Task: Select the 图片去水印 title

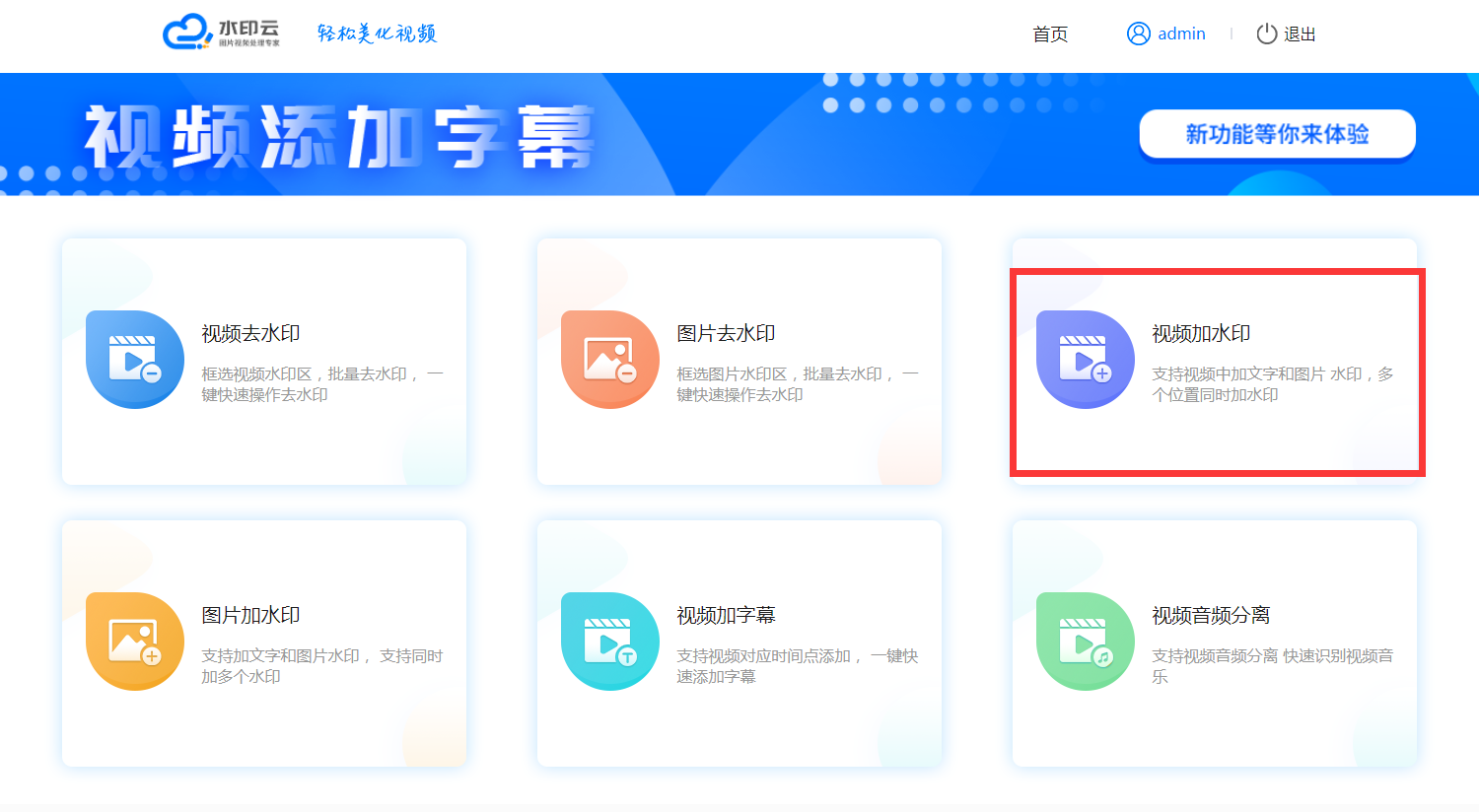Action: tap(726, 334)
